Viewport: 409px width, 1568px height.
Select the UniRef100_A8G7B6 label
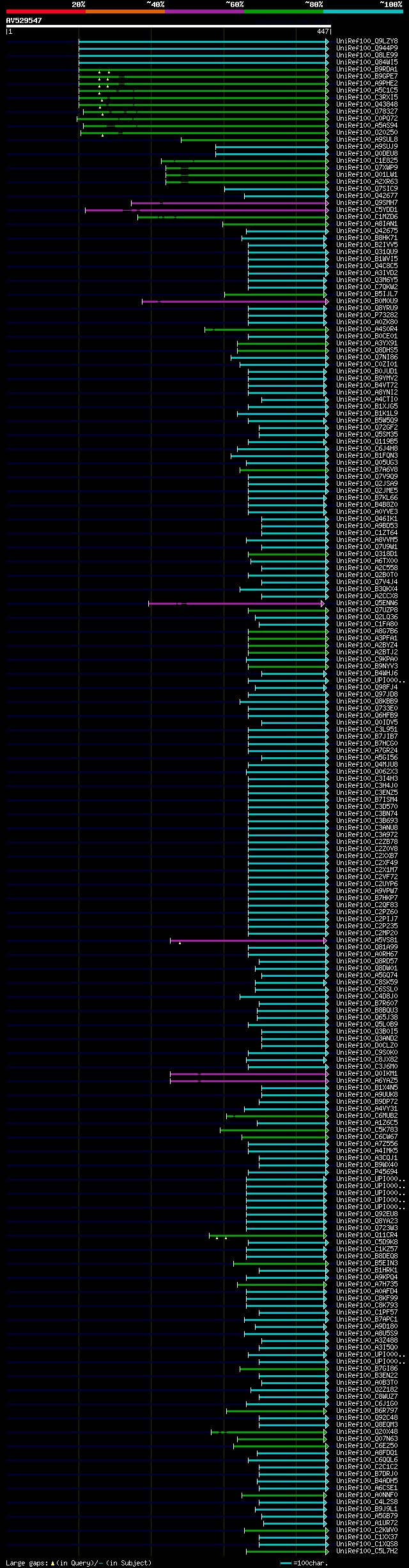[x=367, y=631]
